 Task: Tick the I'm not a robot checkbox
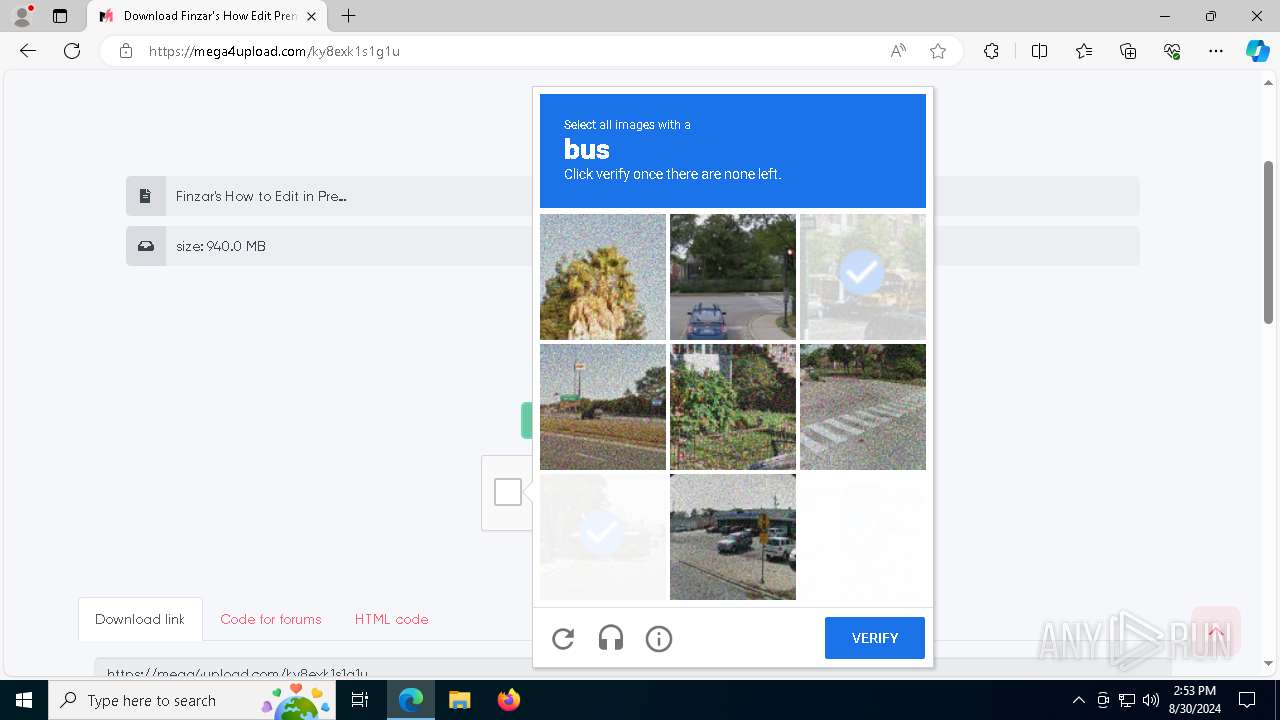click(508, 492)
